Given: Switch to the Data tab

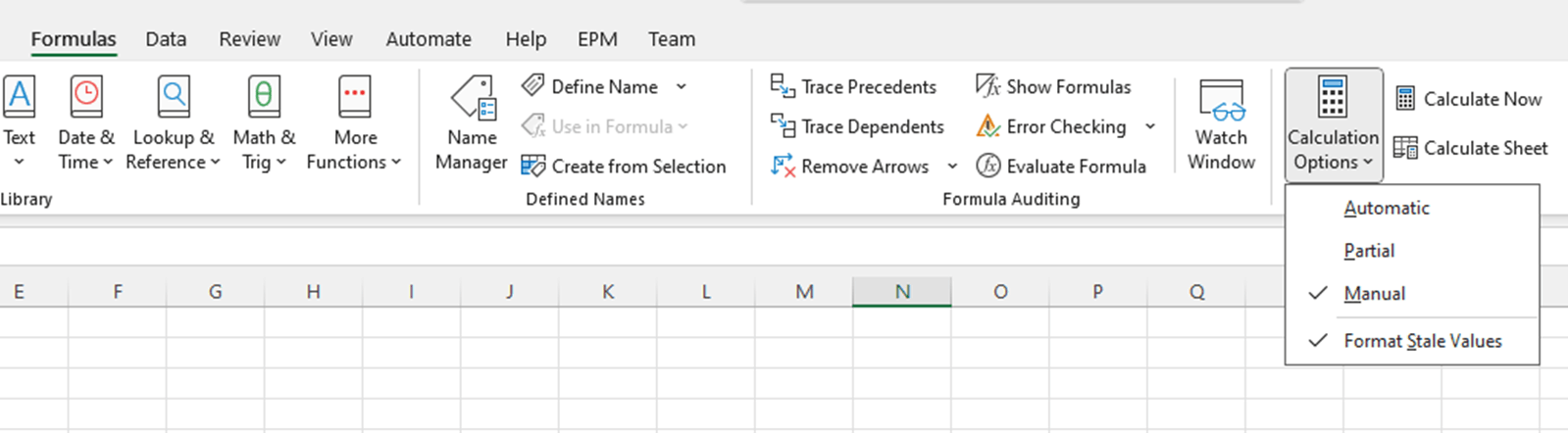Looking at the screenshot, I should [x=166, y=39].
